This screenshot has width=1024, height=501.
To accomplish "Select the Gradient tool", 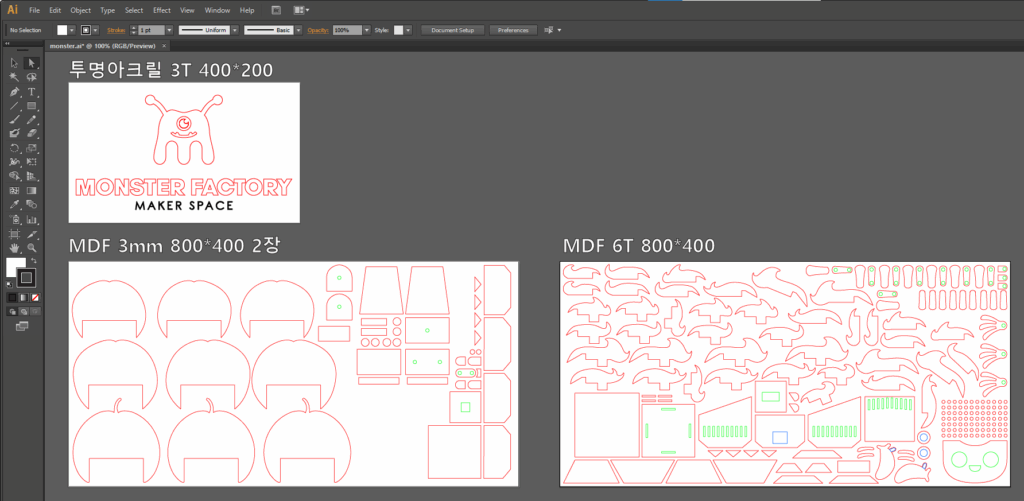I will (31, 191).
